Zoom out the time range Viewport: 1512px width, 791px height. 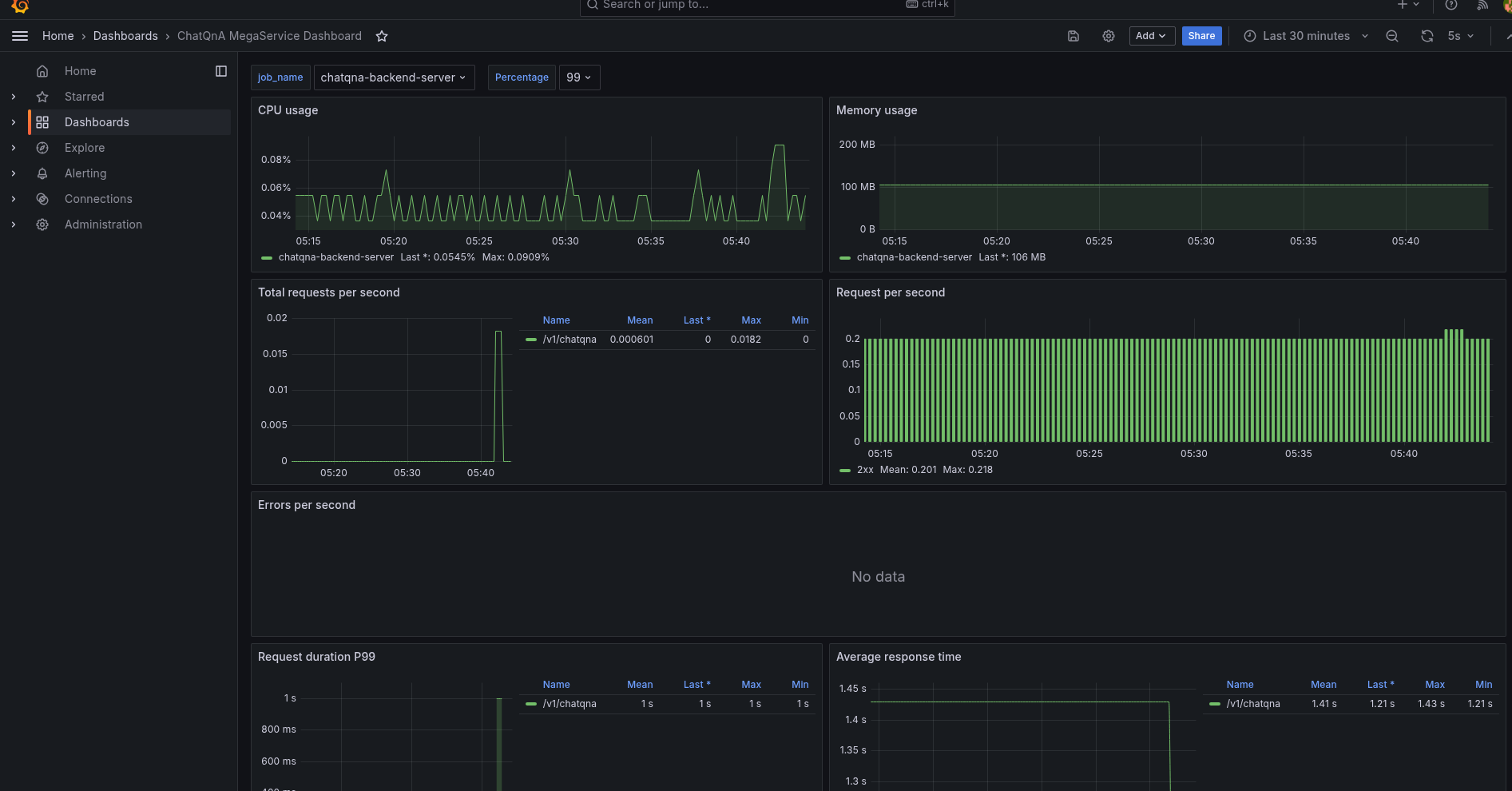tap(1392, 36)
